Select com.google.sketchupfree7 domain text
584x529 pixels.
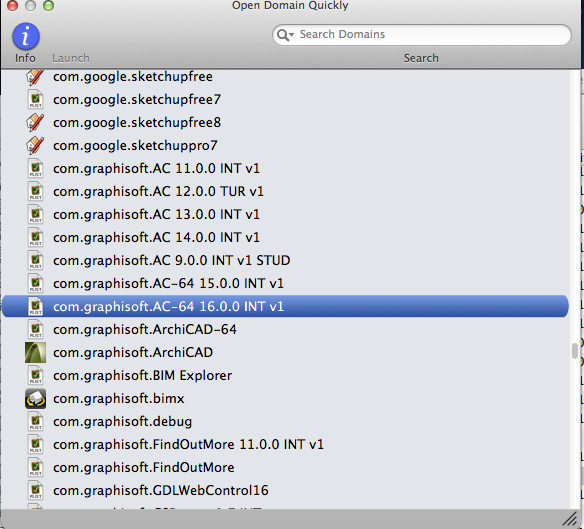point(137,100)
